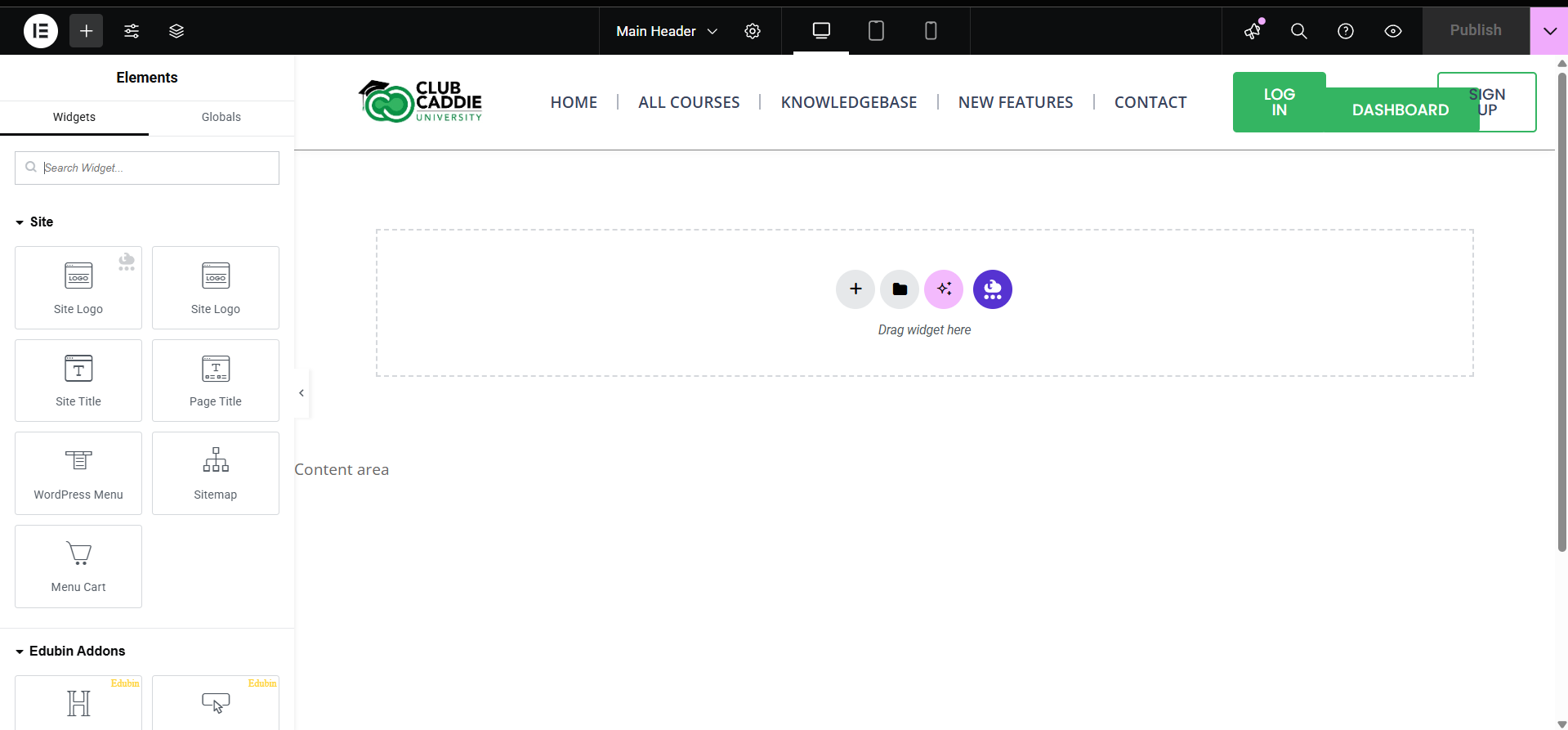Collapse the Edubin Addons category

(x=70, y=651)
